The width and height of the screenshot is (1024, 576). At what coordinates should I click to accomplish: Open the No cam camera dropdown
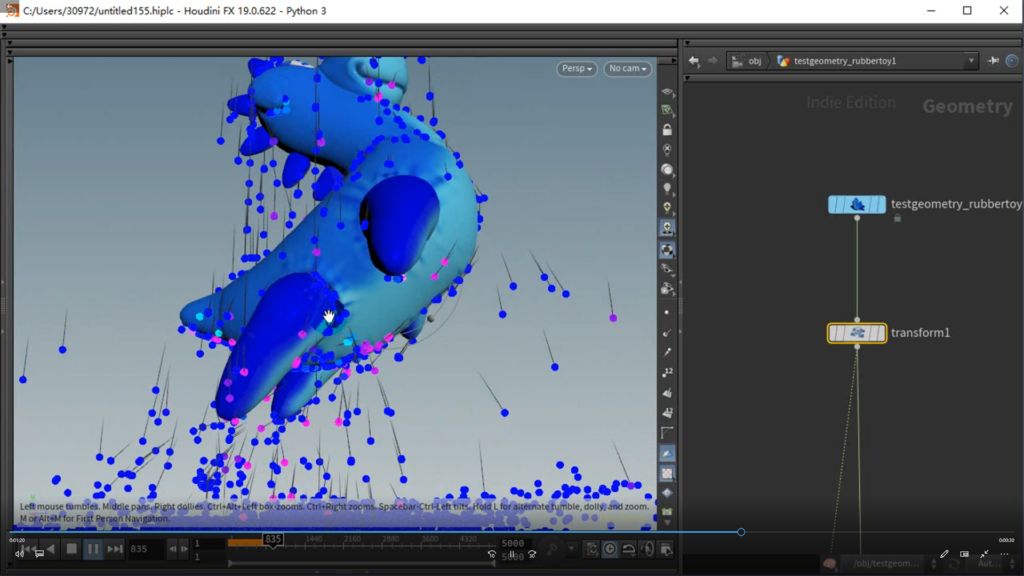[x=629, y=69]
